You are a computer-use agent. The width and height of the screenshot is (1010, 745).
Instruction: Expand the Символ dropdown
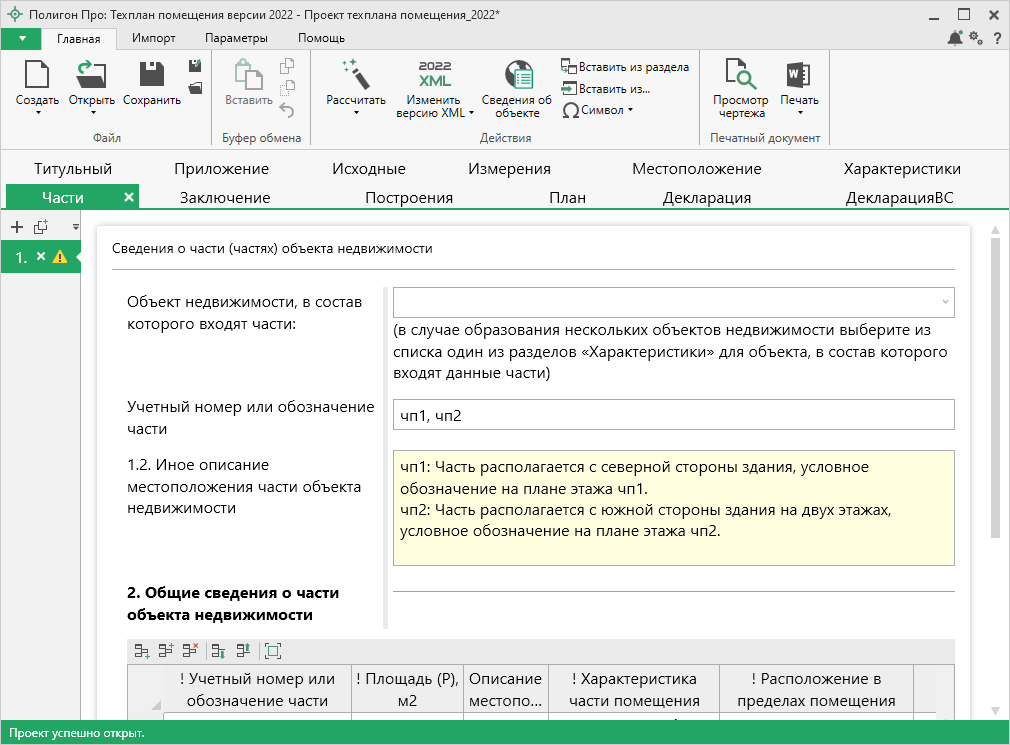(630, 110)
